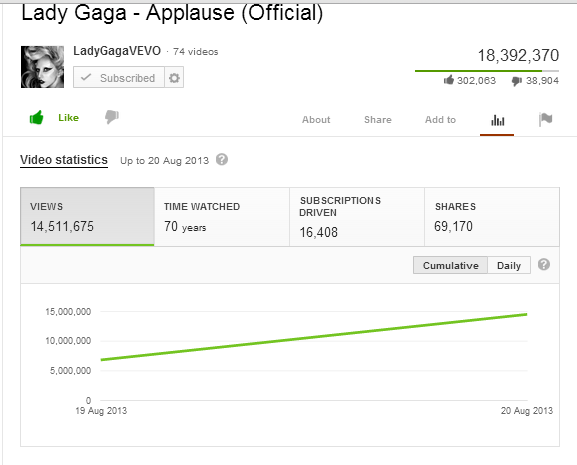Select the Views statistics tab
This screenshot has height=465, width=577.
pos(87,217)
